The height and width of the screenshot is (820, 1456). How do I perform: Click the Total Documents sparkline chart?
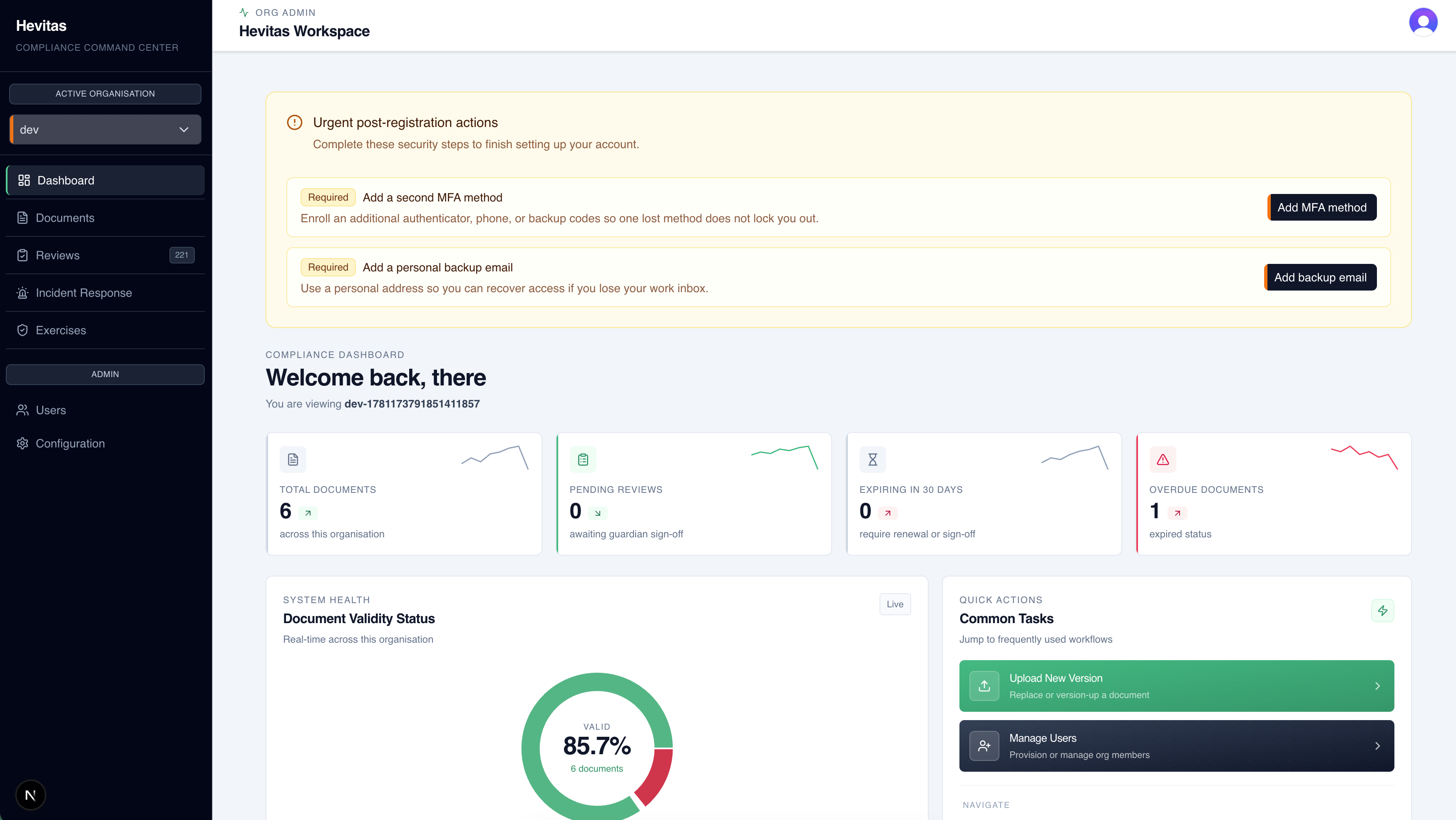point(495,457)
